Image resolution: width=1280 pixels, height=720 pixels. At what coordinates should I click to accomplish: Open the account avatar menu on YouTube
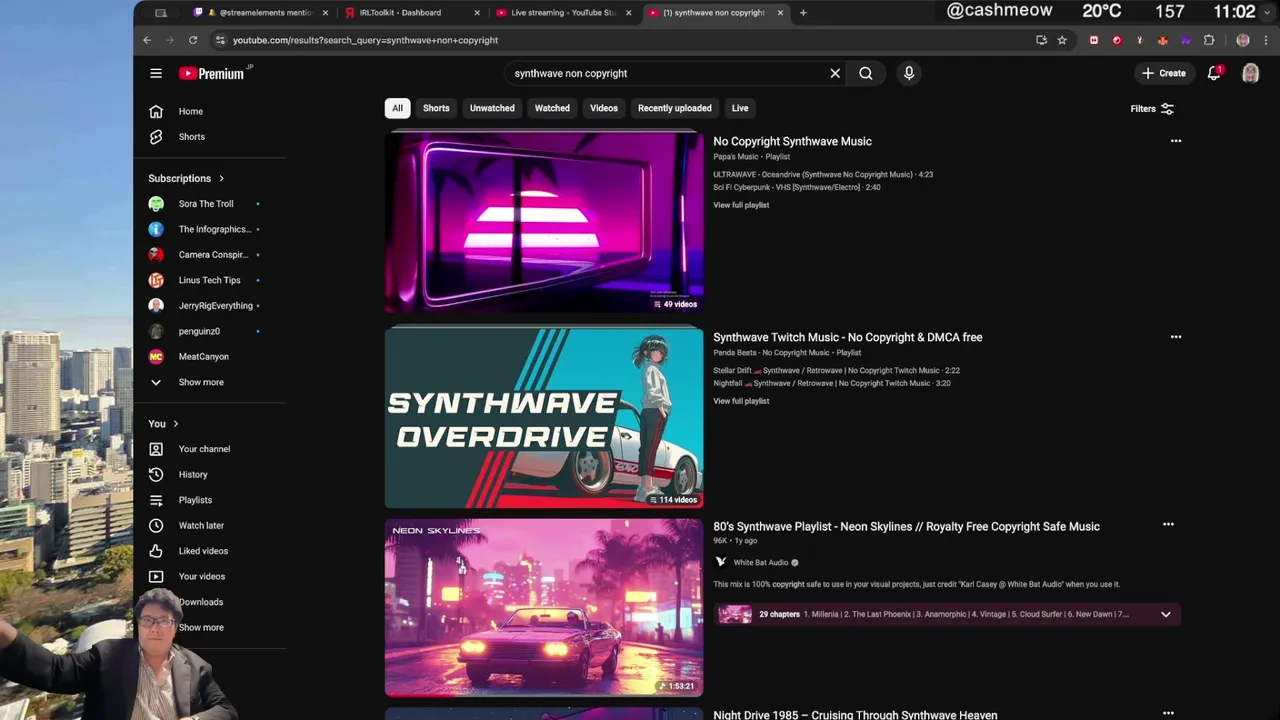pos(1250,73)
